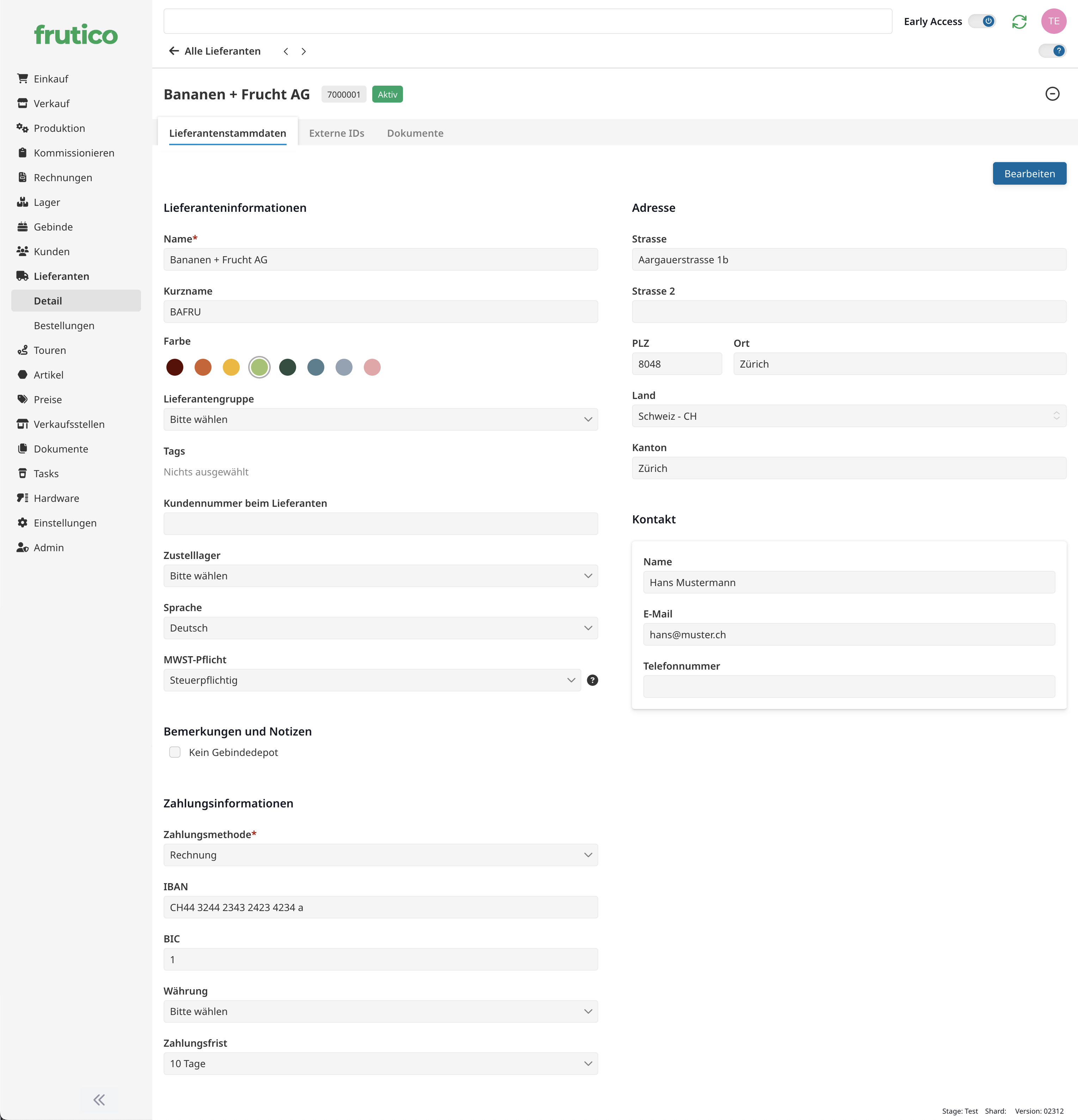This screenshot has width=1078, height=1120.
Task: Go to previous supplier arrow
Action: (x=286, y=51)
